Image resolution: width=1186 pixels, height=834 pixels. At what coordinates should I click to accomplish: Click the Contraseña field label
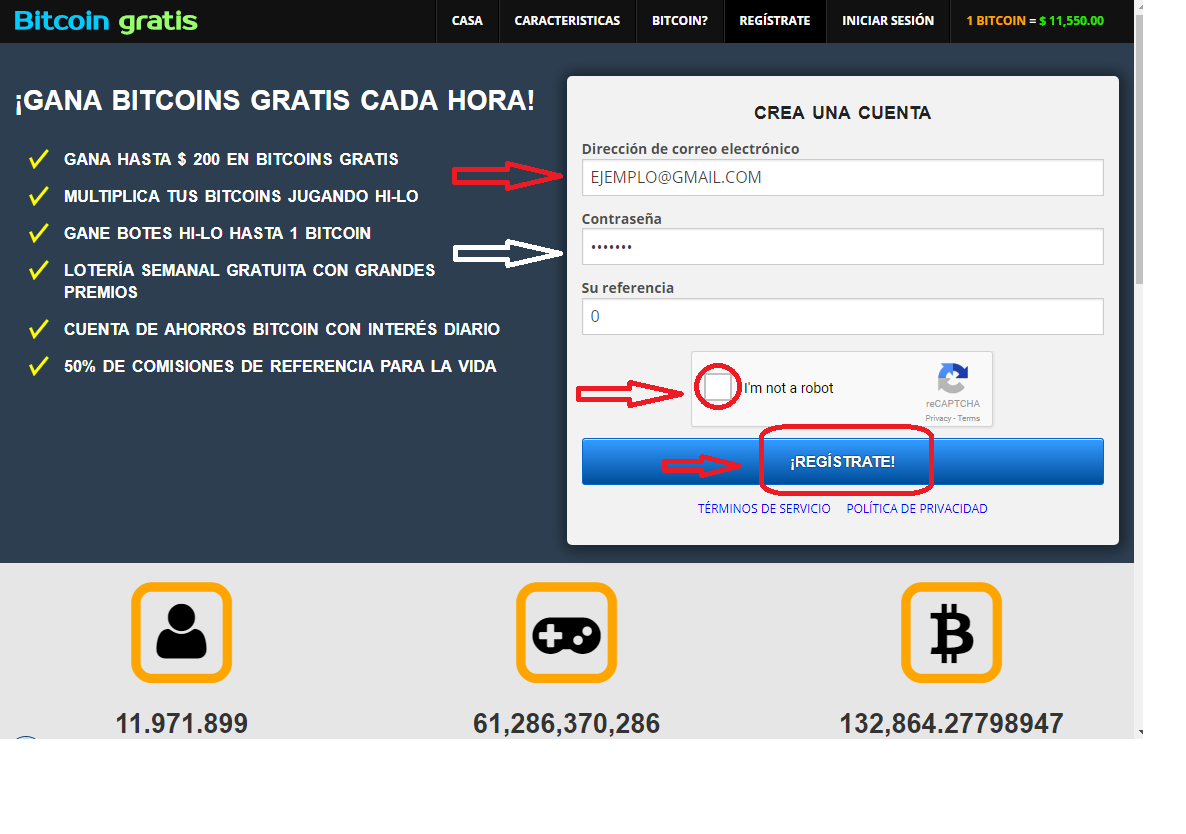tap(621, 219)
